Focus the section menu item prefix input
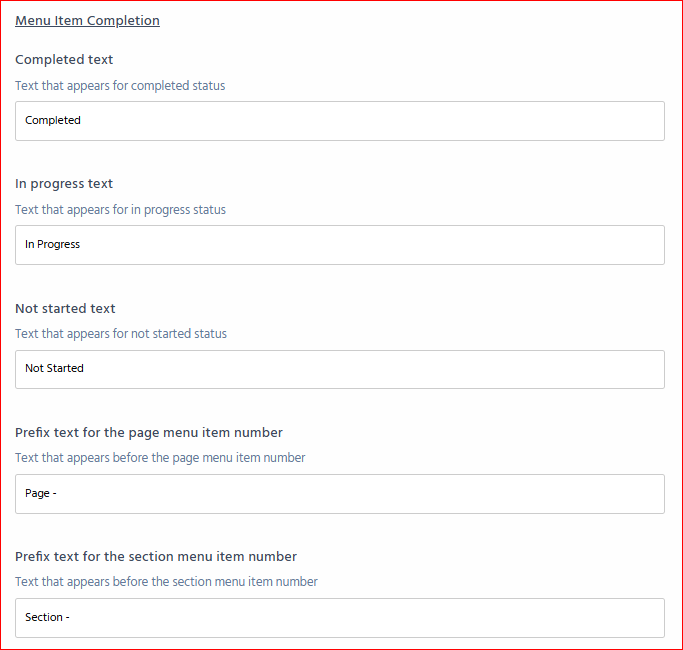This screenshot has width=683, height=650. point(340,618)
